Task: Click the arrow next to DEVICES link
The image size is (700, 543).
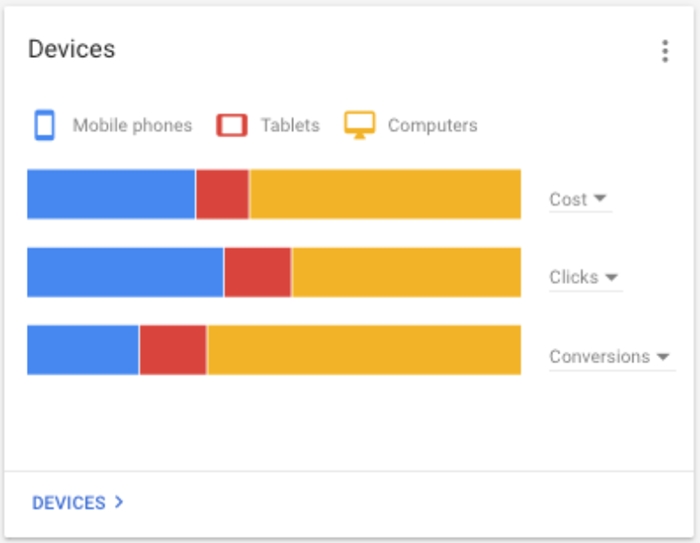Action: [x=119, y=502]
